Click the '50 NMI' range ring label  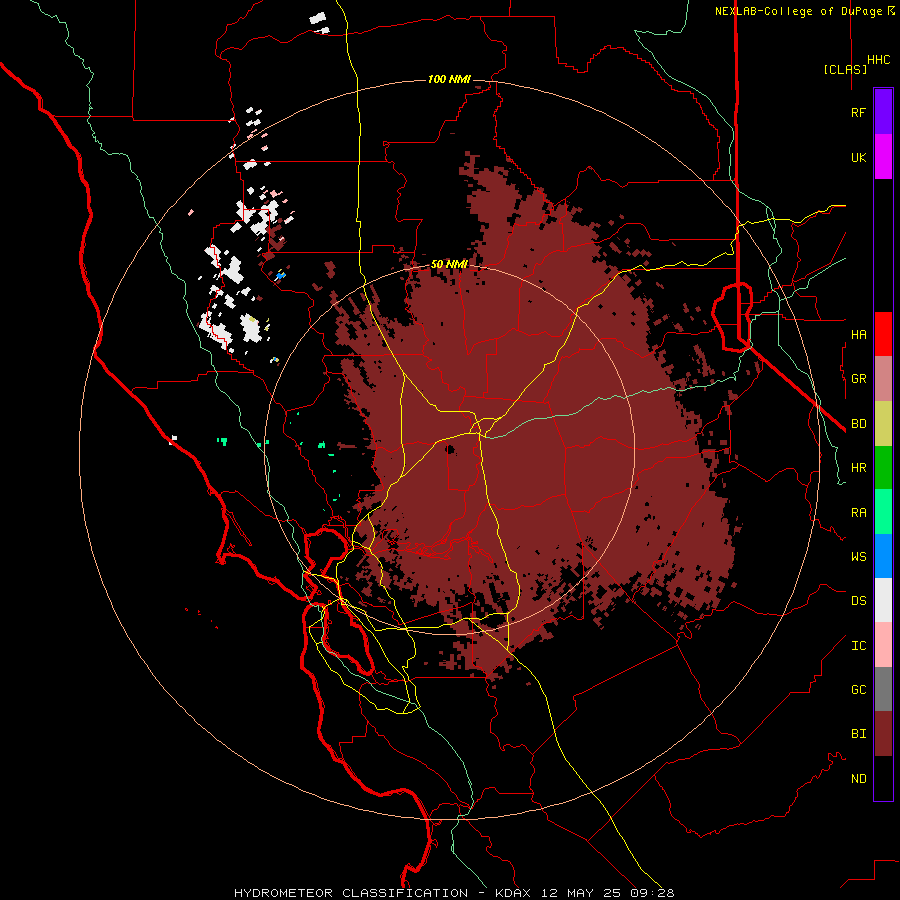coord(449,264)
